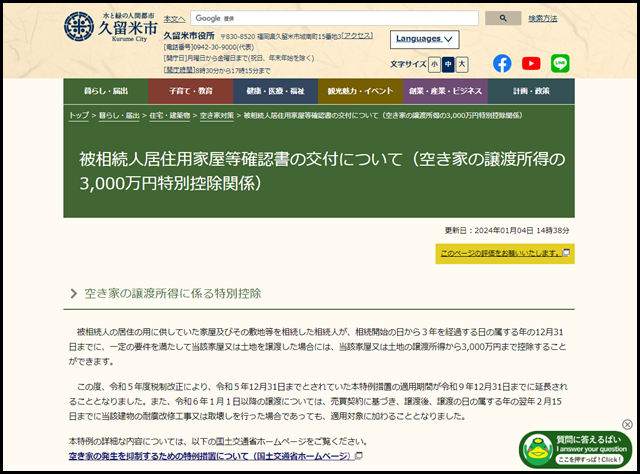This screenshot has height=474, width=640.
Task: Close the chatbot popup with X
Action: pos(627,425)
